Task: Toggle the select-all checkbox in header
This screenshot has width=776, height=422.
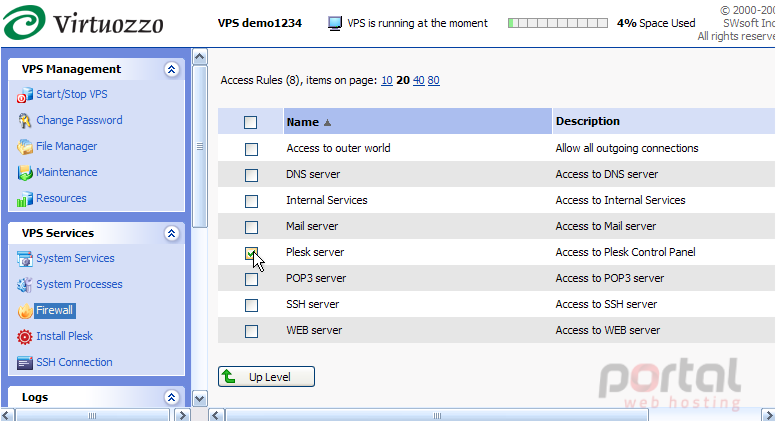Action: (250, 122)
